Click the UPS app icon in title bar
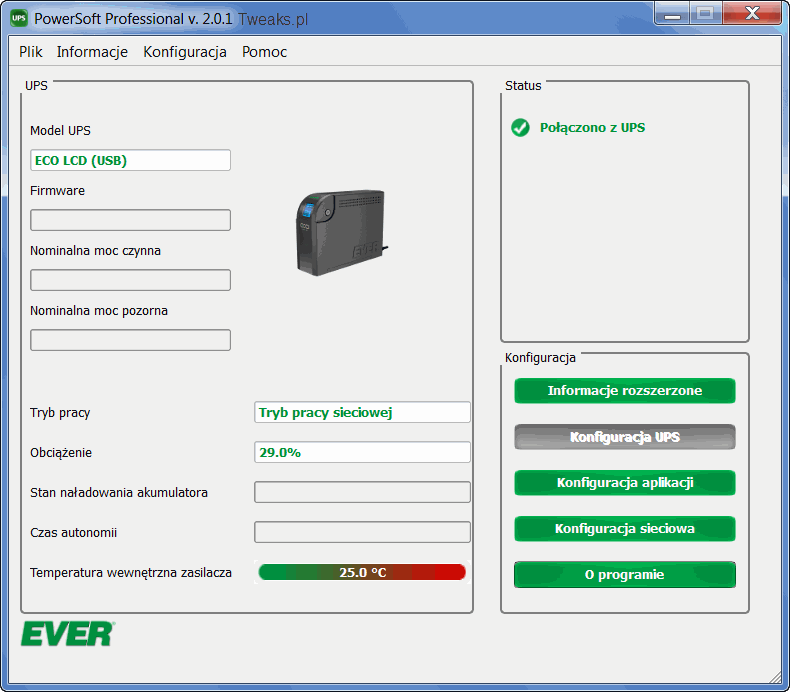The image size is (790, 692). [x=19, y=19]
